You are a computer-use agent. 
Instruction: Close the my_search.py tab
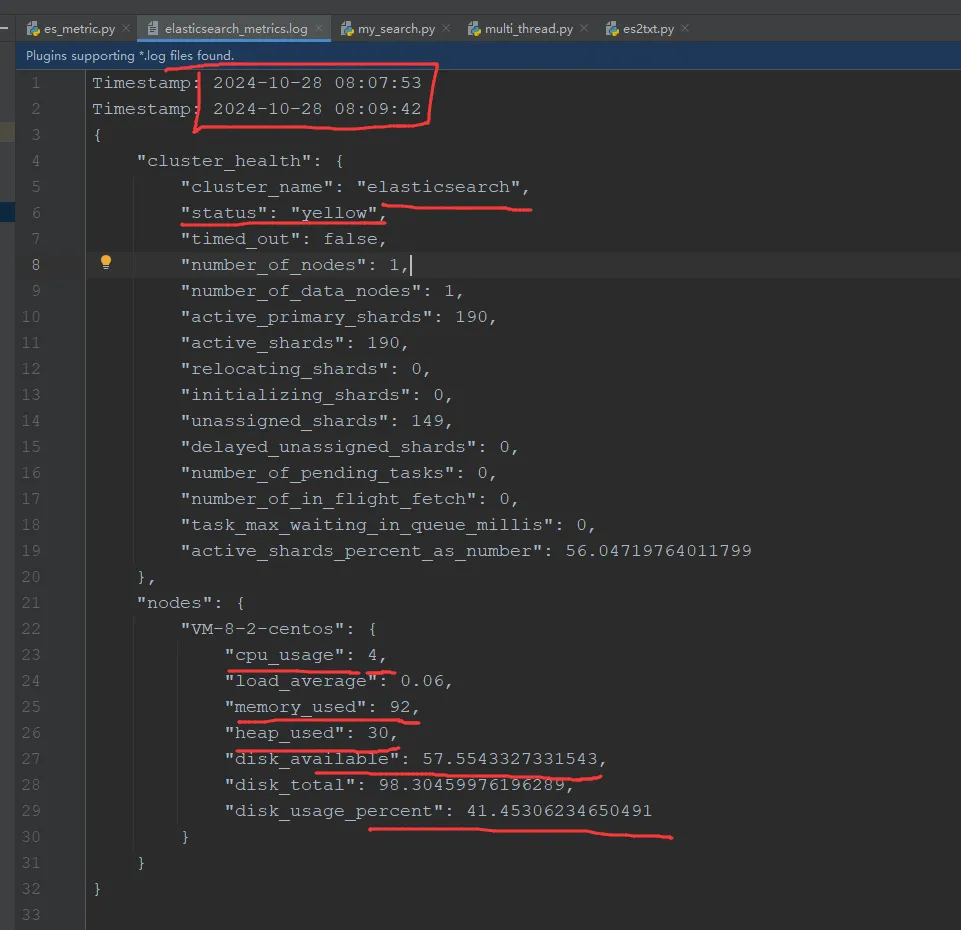(446, 29)
